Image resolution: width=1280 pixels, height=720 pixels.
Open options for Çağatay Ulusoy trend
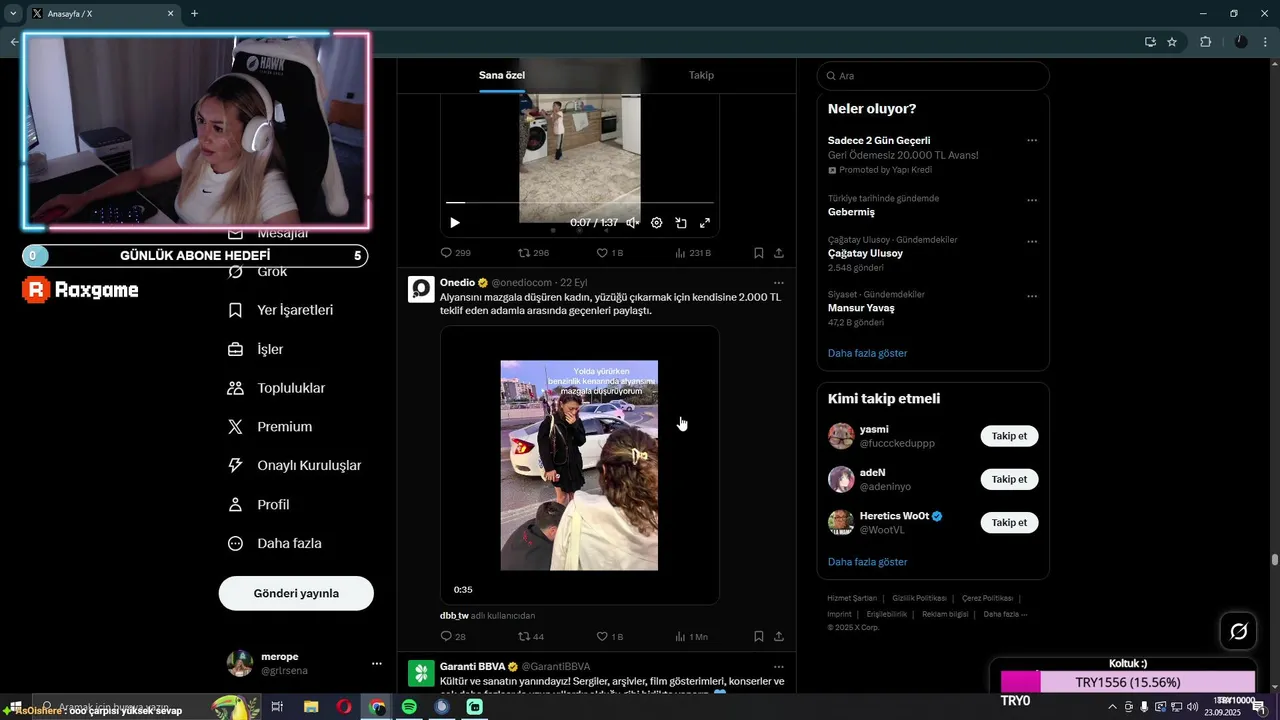tap(1032, 241)
